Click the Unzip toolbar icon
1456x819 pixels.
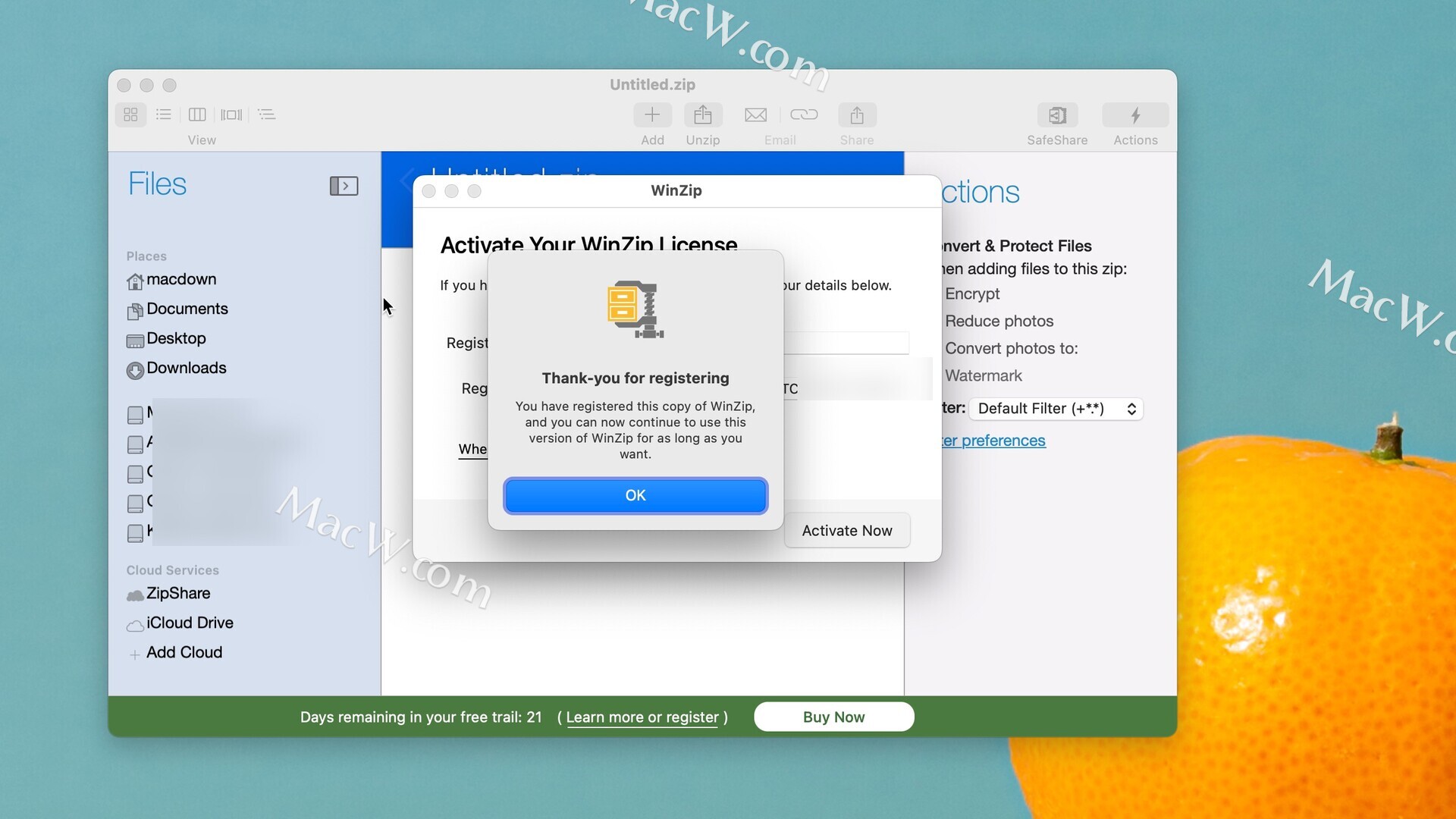point(702,115)
